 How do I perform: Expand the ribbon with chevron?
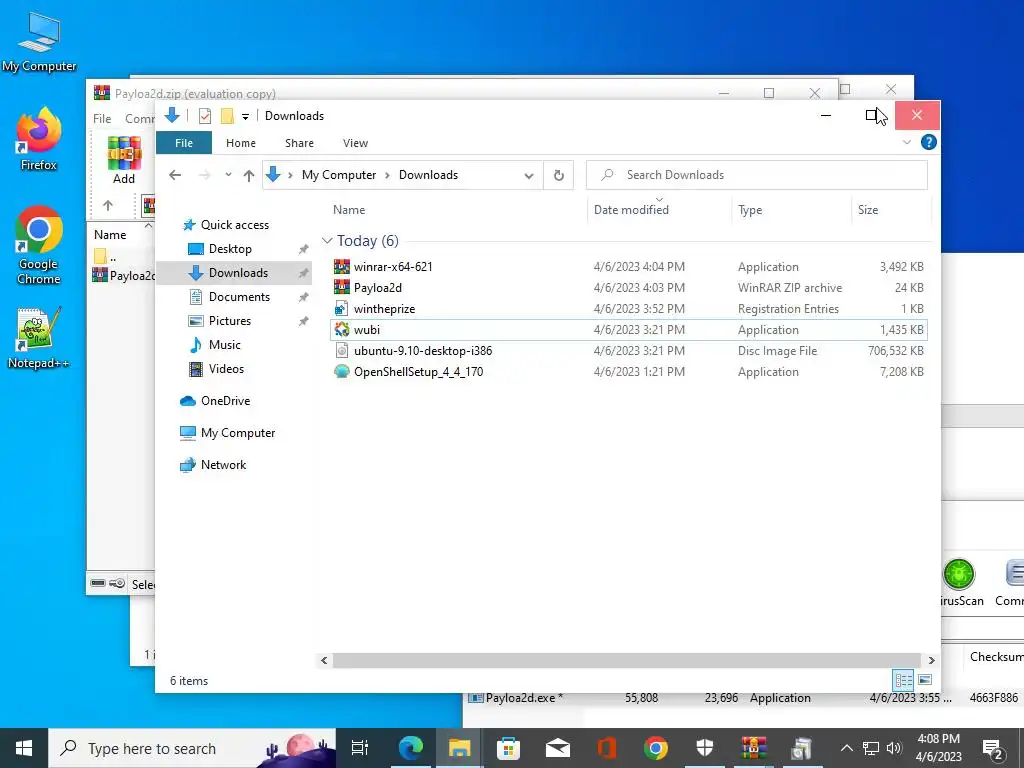click(x=906, y=142)
